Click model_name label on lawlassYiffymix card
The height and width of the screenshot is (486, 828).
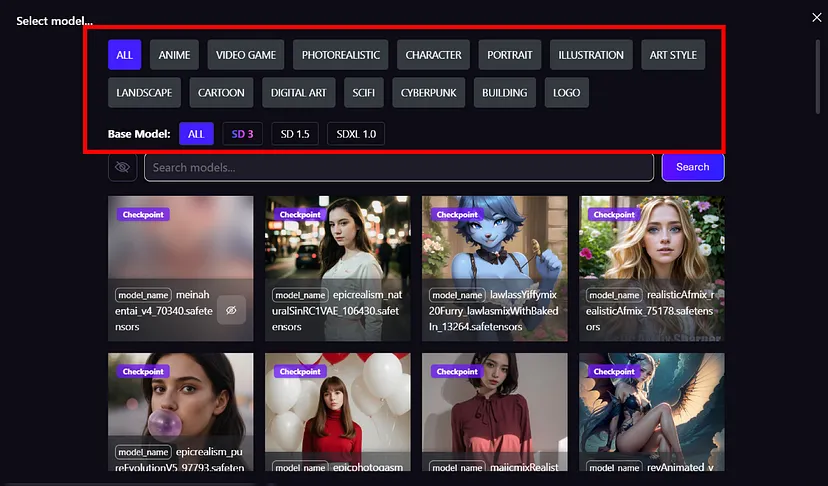(457, 295)
